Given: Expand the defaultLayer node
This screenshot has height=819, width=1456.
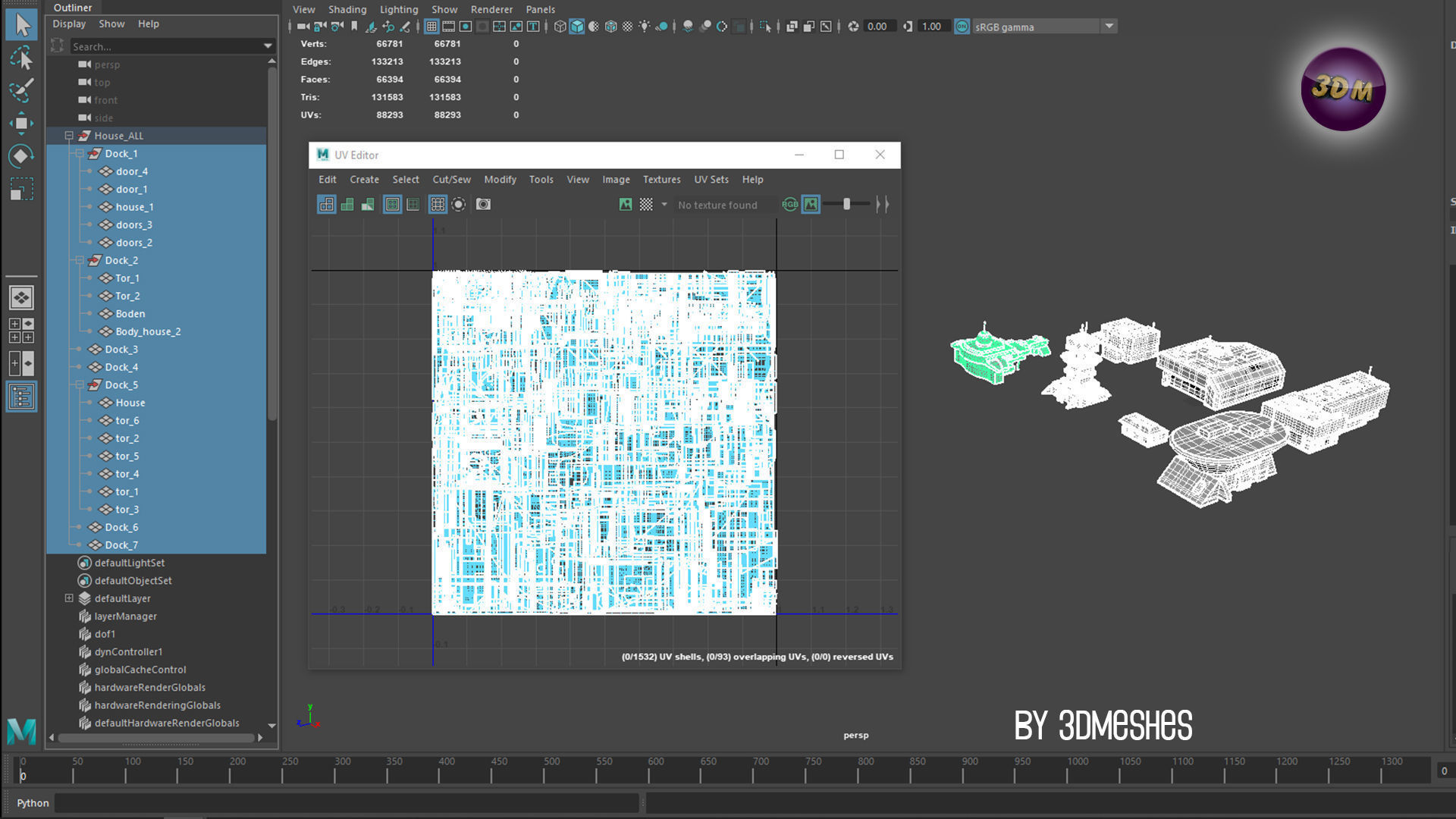Looking at the screenshot, I should pyautogui.click(x=69, y=598).
